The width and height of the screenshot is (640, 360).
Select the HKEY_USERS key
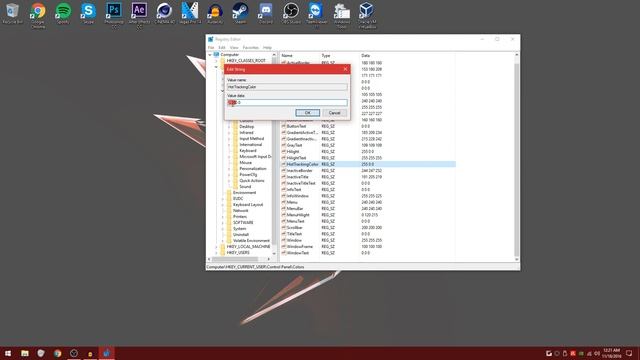point(238,253)
